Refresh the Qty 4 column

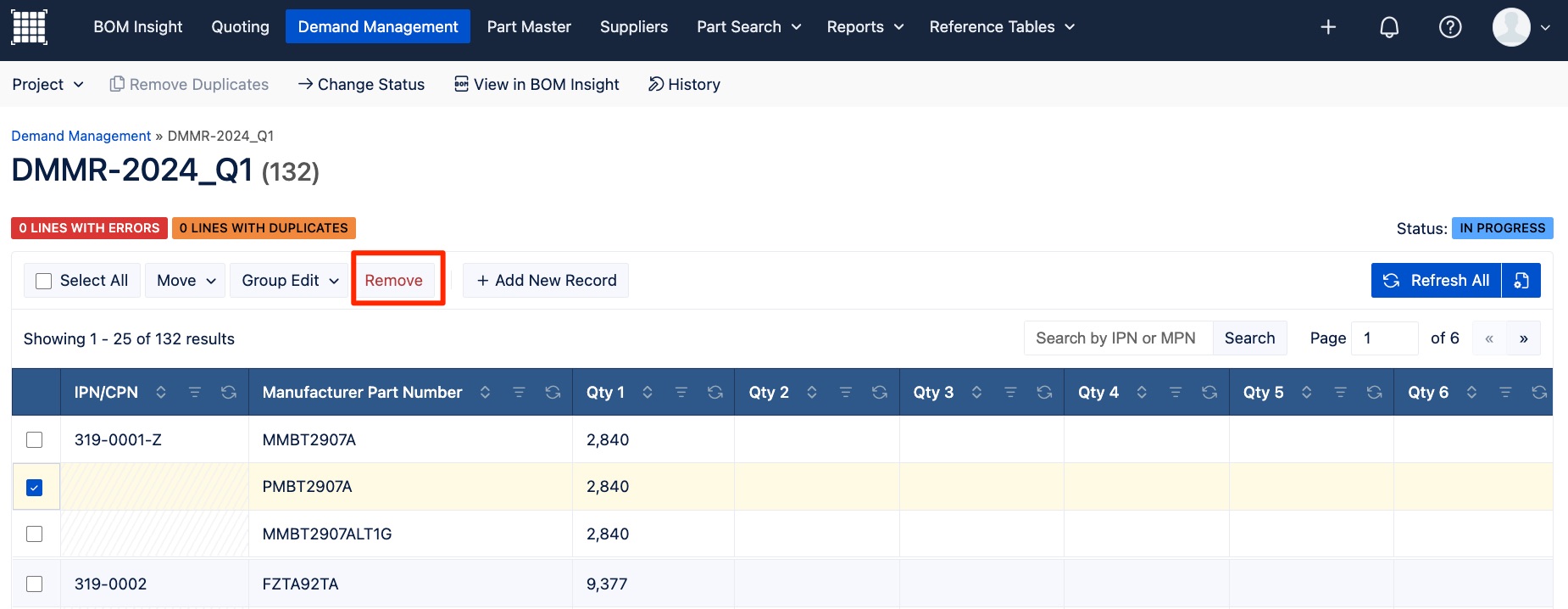coord(1209,392)
